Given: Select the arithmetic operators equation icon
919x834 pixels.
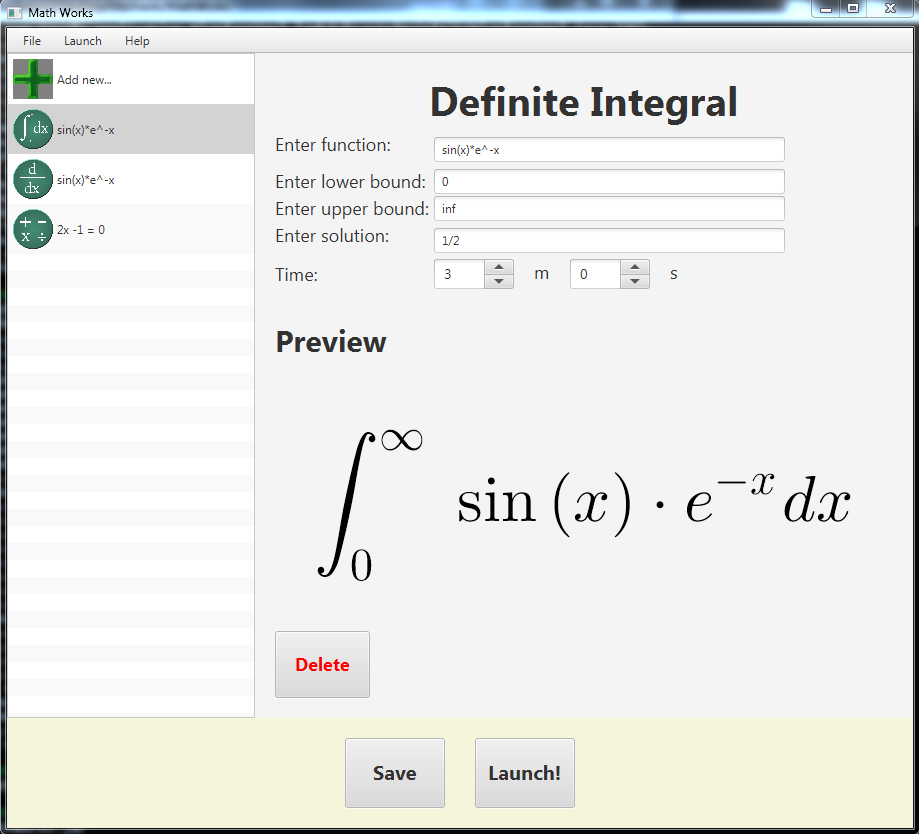Looking at the screenshot, I should pyautogui.click(x=33, y=229).
